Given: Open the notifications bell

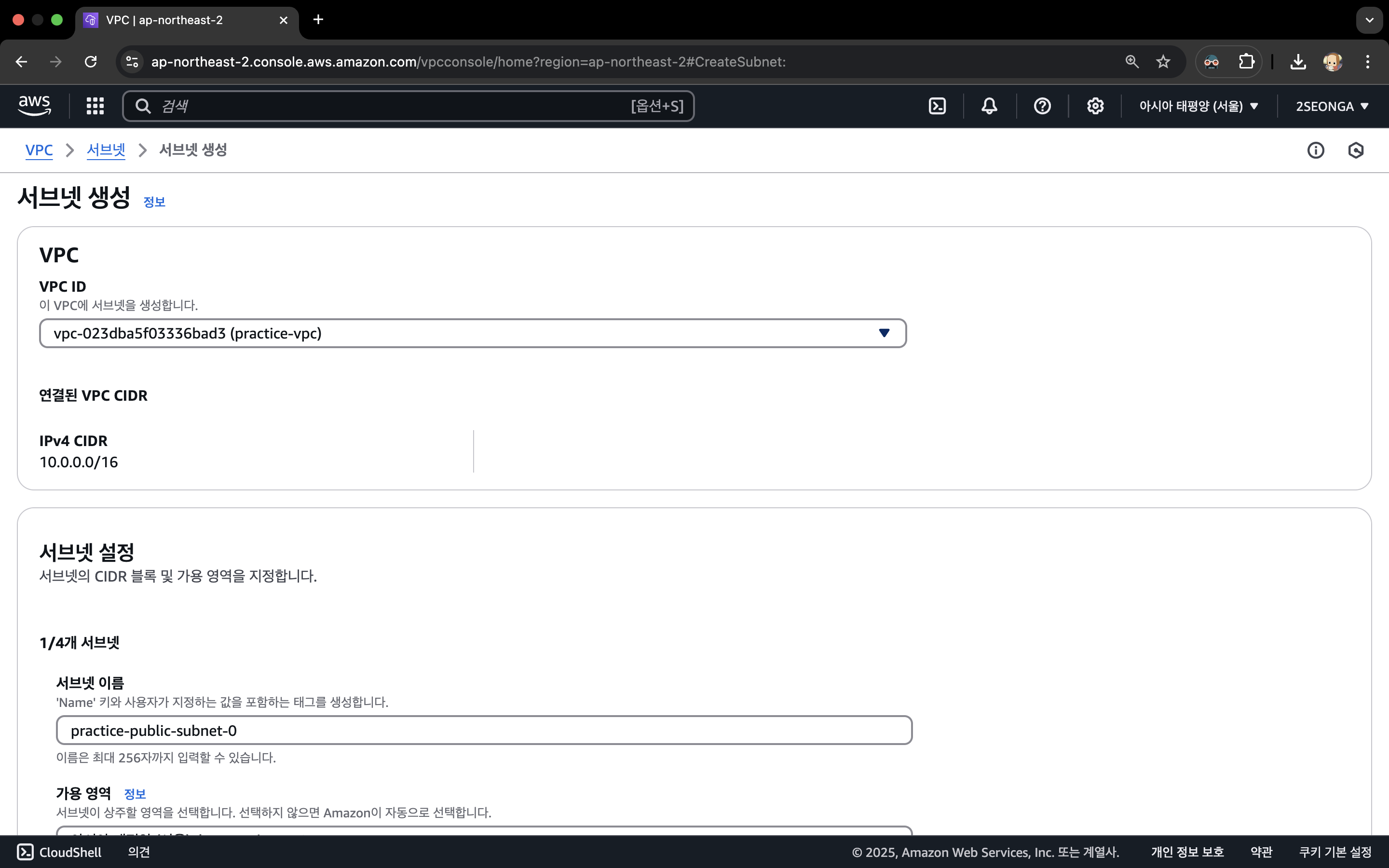Looking at the screenshot, I should 989,106.
